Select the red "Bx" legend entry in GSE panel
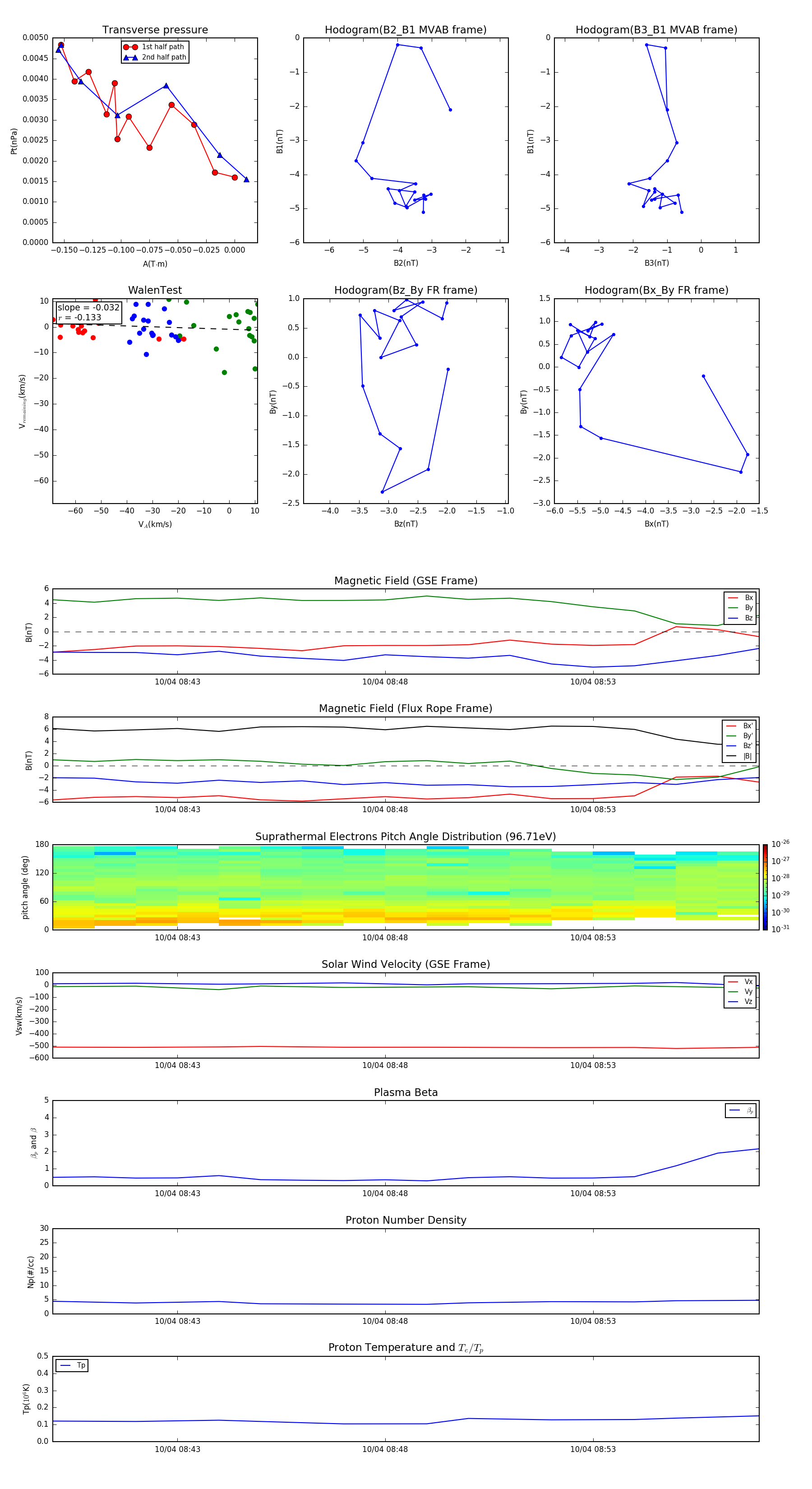 click(x=740, y=598)
